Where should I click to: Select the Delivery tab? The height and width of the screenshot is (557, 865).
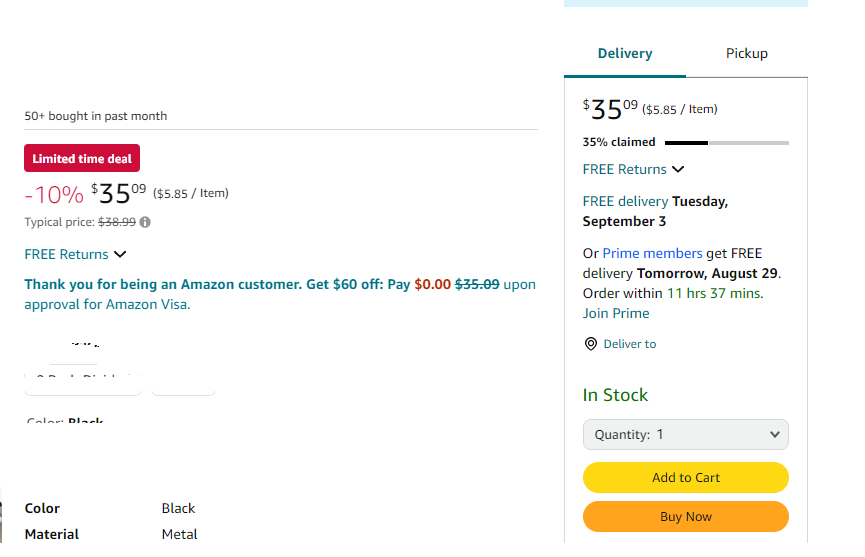click(625, 53)
